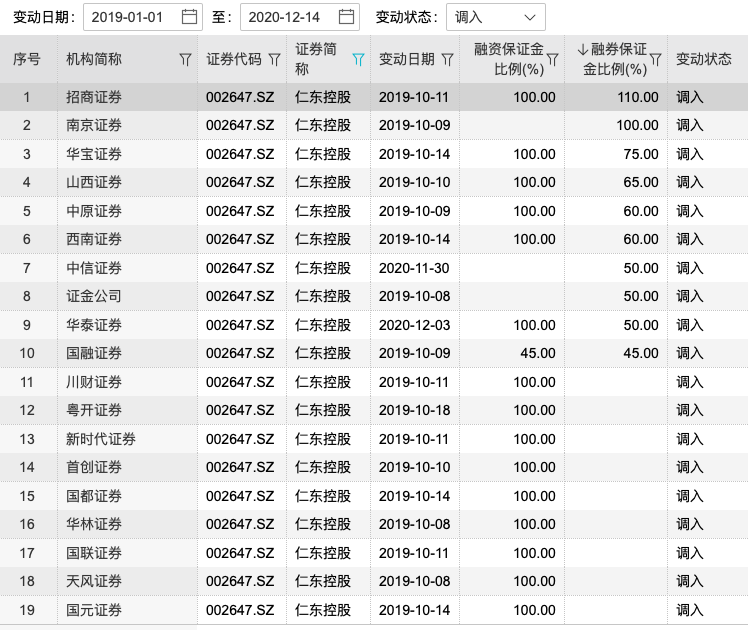748x630 pixels.
Task: Expand the 变动状态 dropdown showing 调入
Action: pos(496,17)
